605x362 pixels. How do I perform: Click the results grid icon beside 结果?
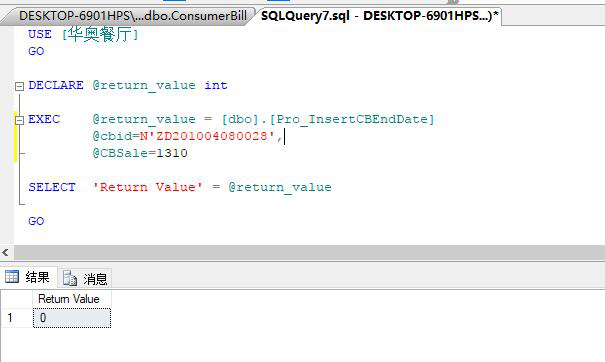(12, 277)
